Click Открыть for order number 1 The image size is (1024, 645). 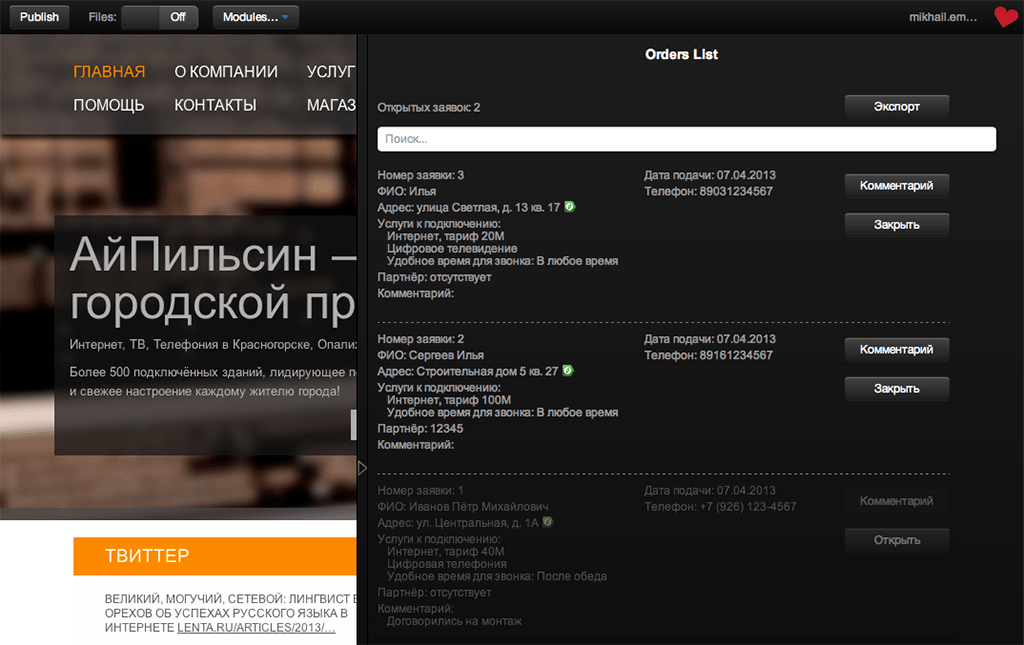(897, 540)
